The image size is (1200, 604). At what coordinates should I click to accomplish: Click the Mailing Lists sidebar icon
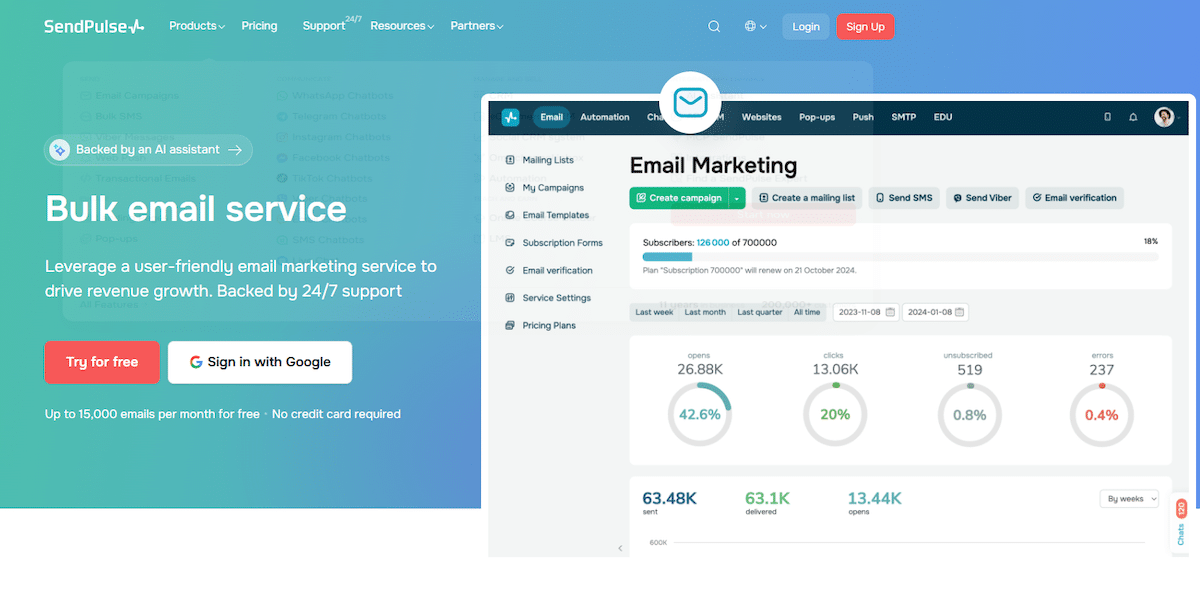click(x=510, y=160)
